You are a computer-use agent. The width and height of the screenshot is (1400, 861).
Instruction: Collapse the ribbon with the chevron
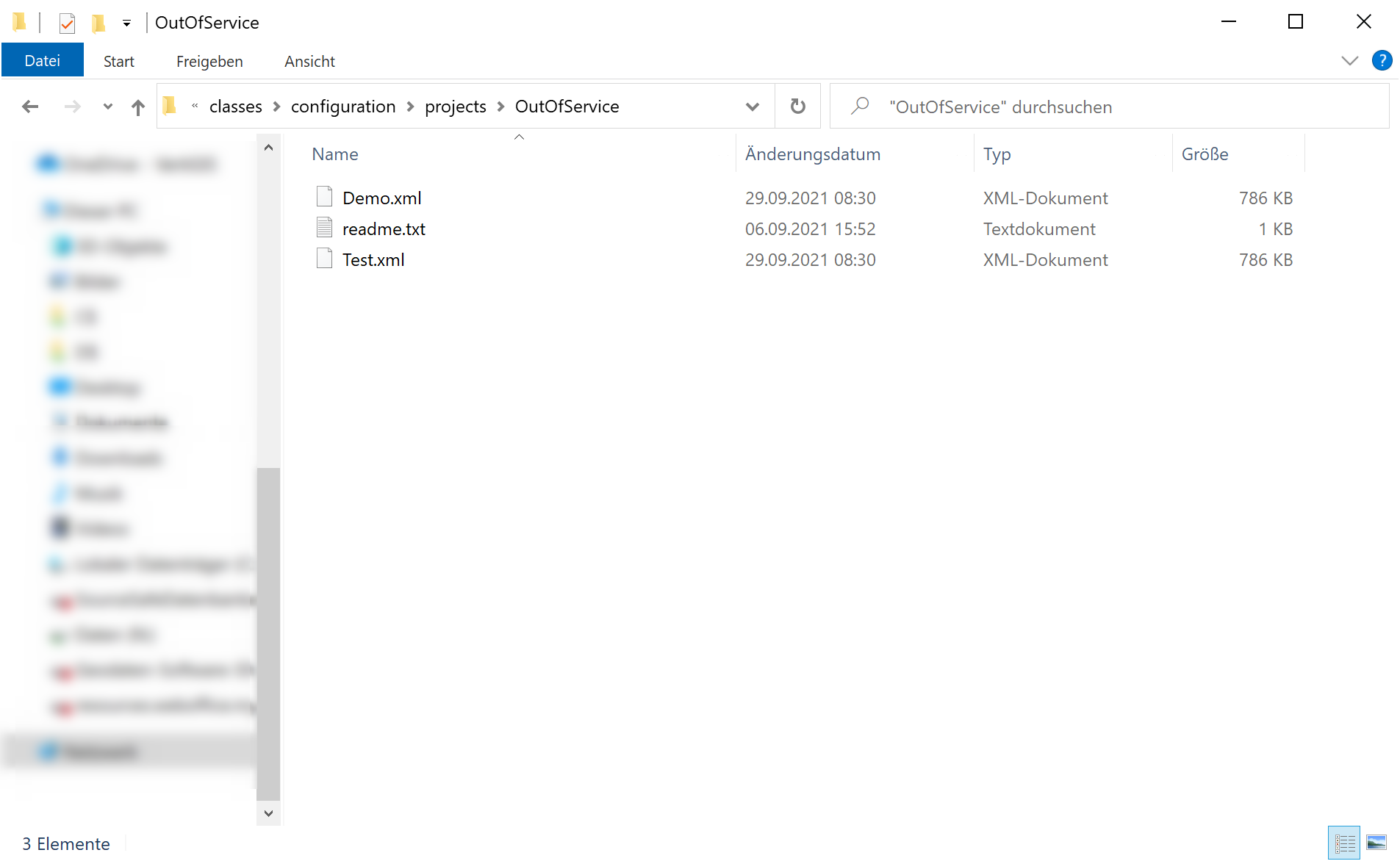(1351, 60)
